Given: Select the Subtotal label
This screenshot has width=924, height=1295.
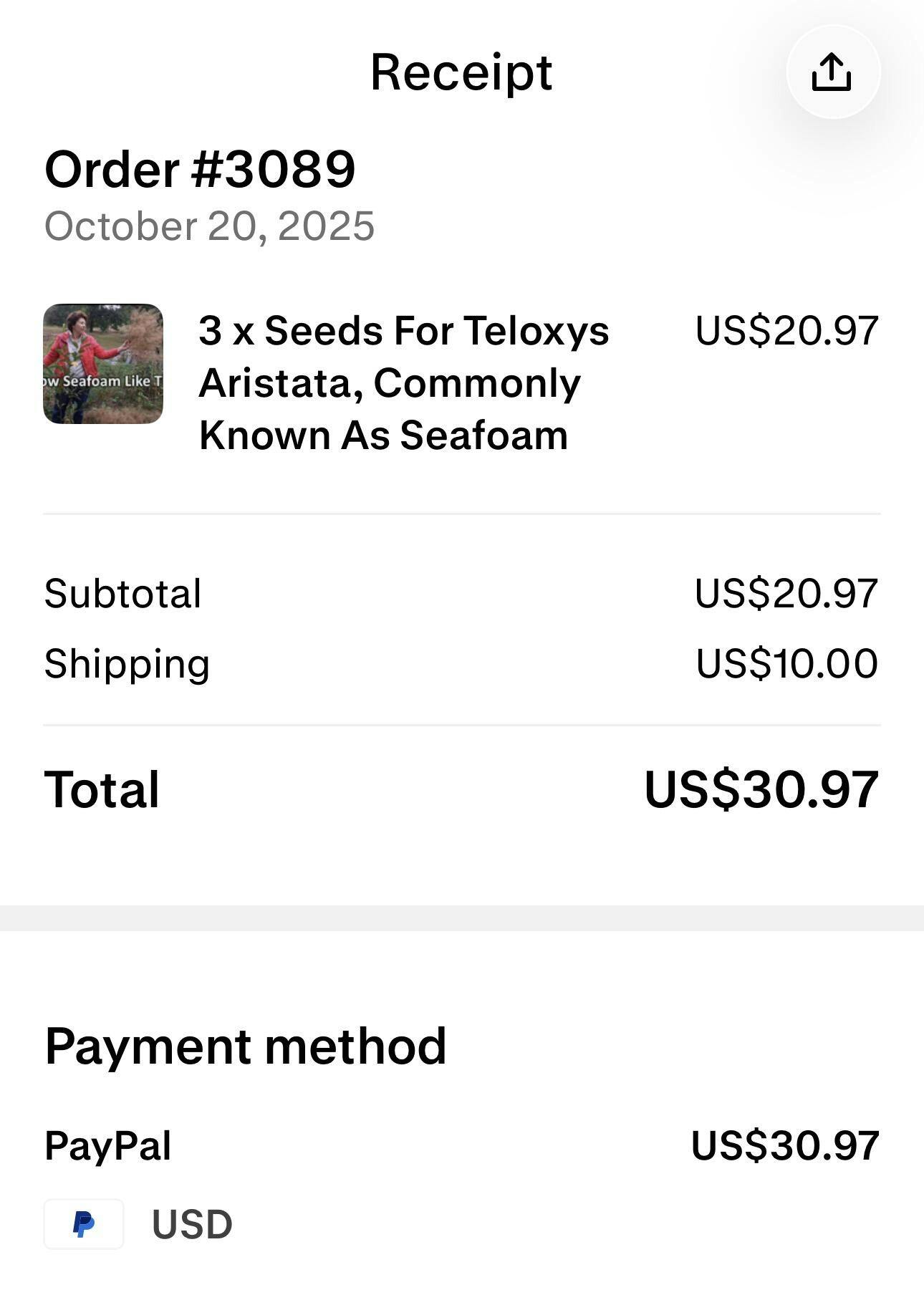Looking at the screenshot, I should 122,593.
